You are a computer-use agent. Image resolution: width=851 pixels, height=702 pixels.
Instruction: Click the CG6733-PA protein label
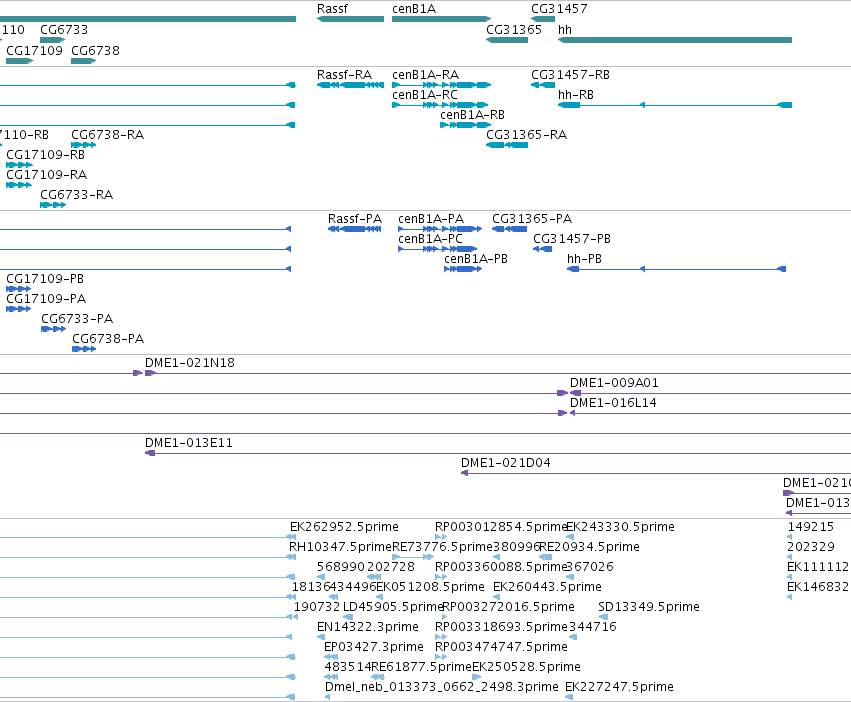click(77, 319)
